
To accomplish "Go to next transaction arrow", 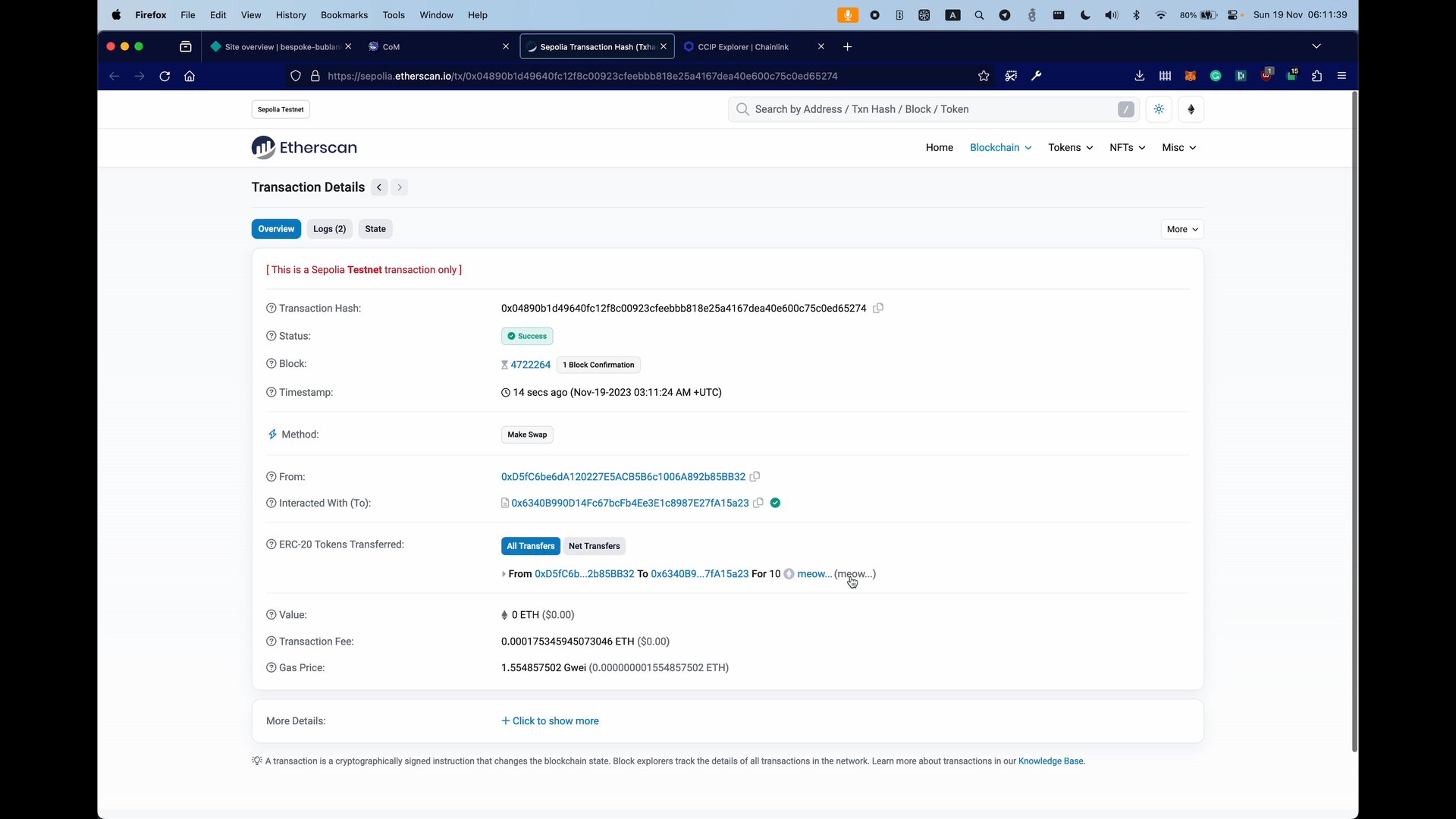I will [x=400, y=187].
